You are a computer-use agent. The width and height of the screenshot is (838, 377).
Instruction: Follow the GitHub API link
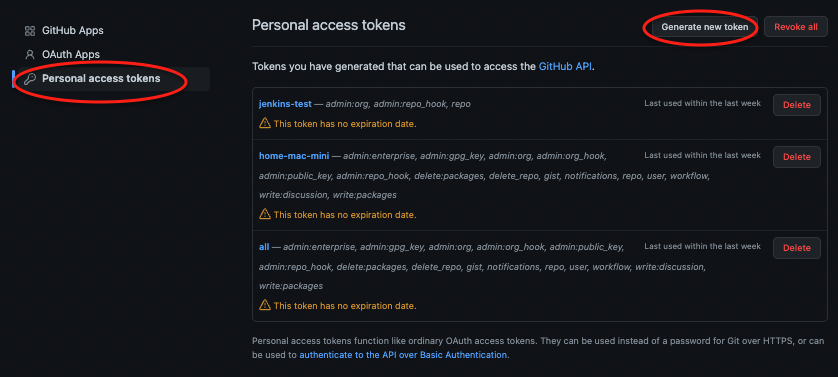(x=565, y=67)
